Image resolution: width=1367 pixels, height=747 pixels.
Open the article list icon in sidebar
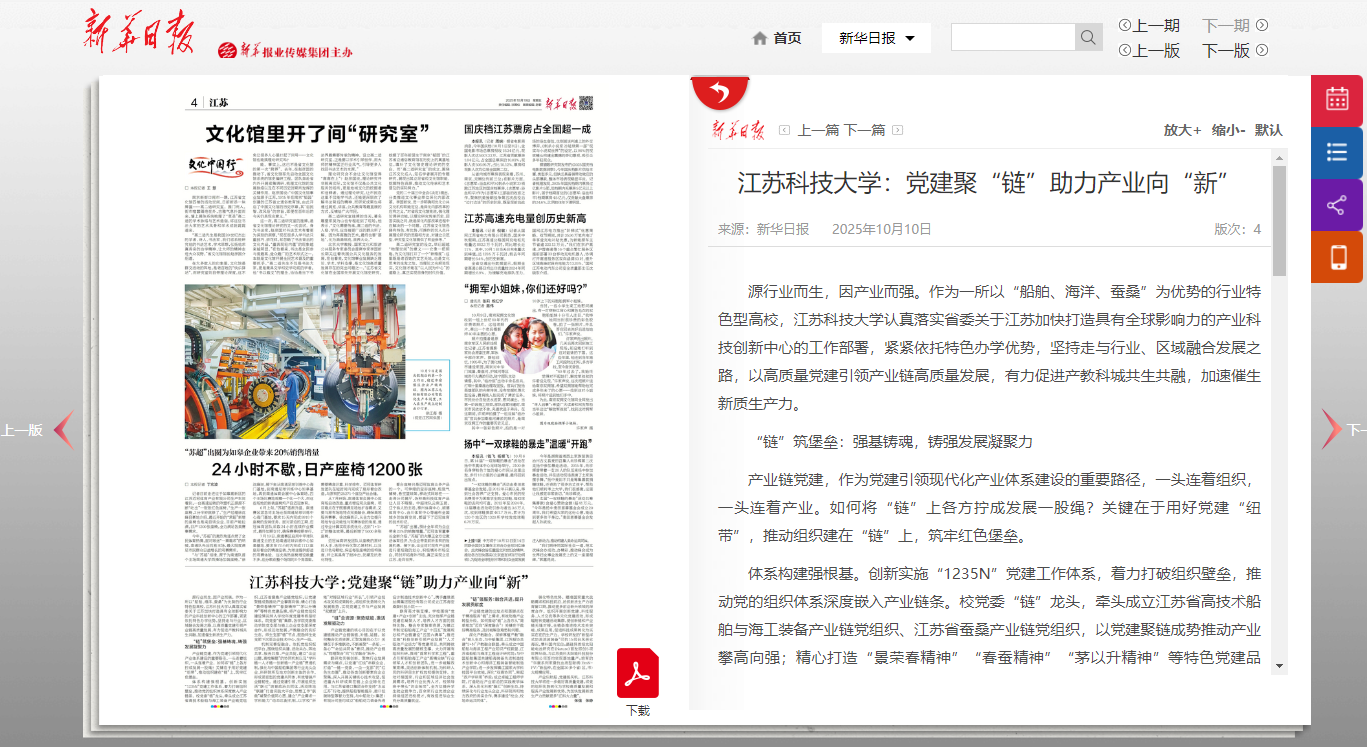click(1337, 152)
